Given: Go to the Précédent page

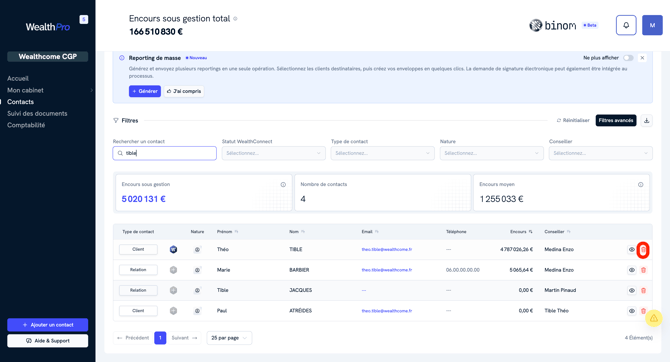Looking at the screenshot, I should click(133, 338).
